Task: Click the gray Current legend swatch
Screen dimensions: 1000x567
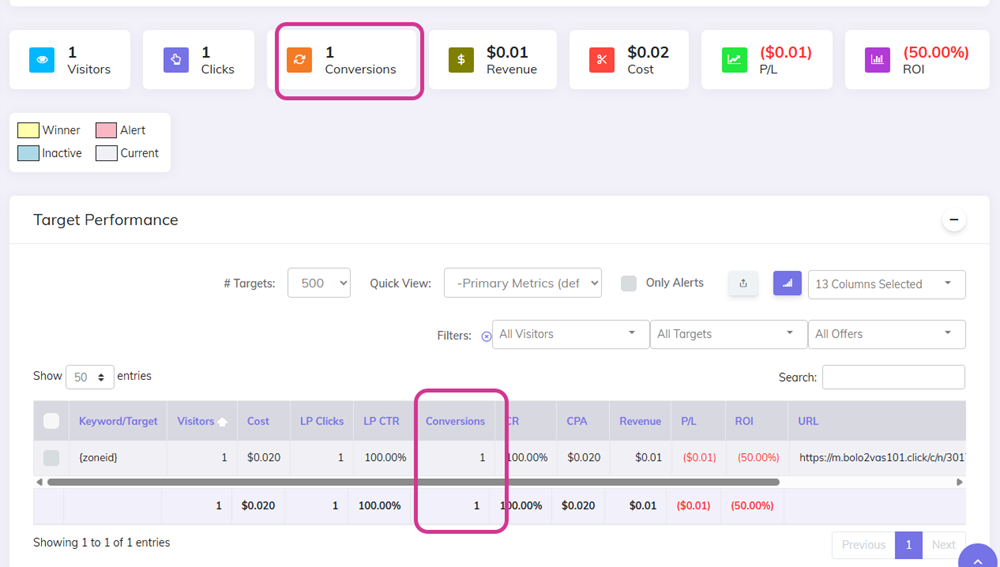Action: pyautogui.click(x=106, y=153)
